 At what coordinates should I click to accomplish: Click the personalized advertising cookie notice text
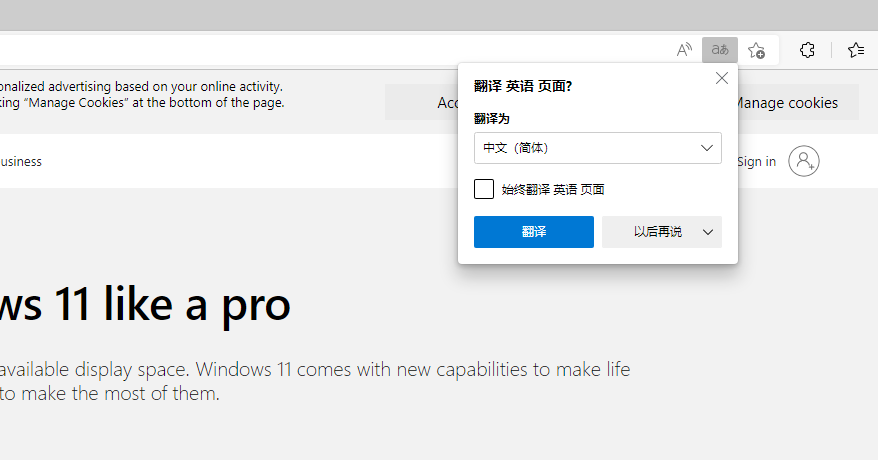click(141, 94)
